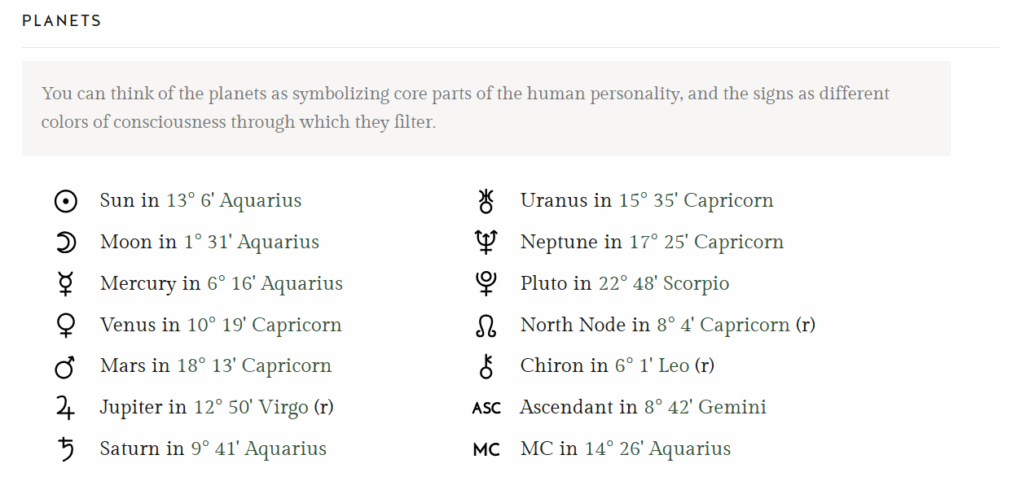This screenshot has height=490, width=1024.
Task: Select the MC midheaven label icon
Action: (x=486, y=449)
